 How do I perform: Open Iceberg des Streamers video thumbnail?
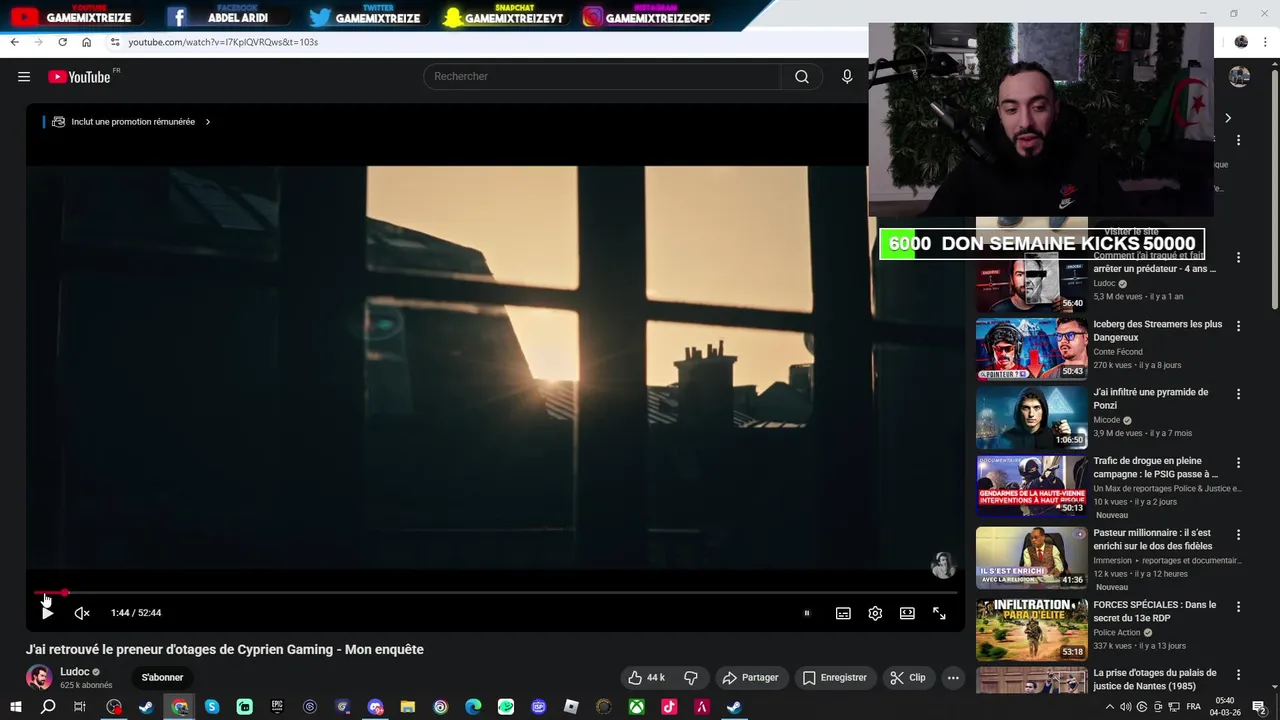point(1031,349)
